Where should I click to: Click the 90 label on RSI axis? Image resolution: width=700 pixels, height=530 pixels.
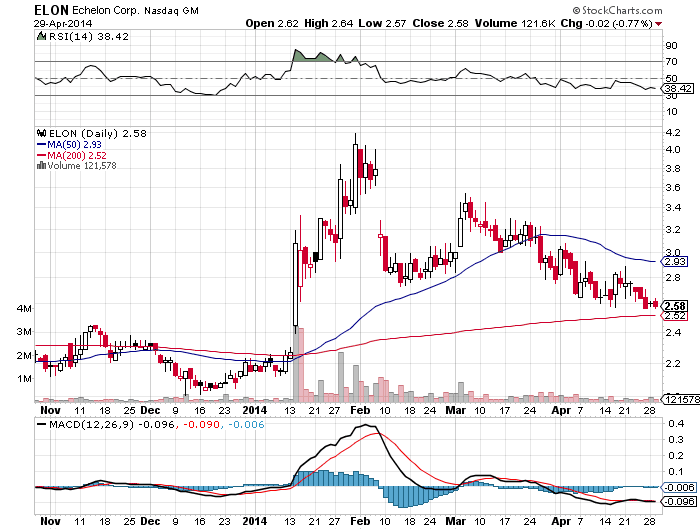[671, 46]
